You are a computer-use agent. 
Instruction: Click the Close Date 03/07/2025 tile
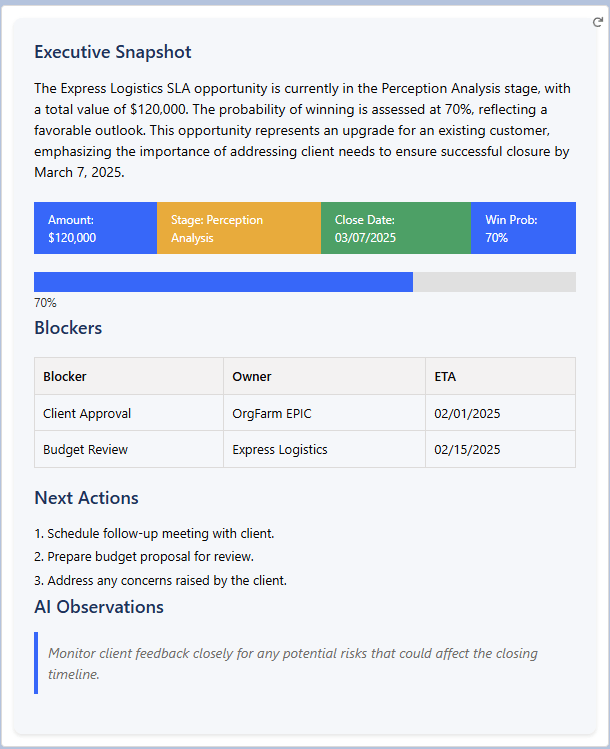tap(395, 228)
